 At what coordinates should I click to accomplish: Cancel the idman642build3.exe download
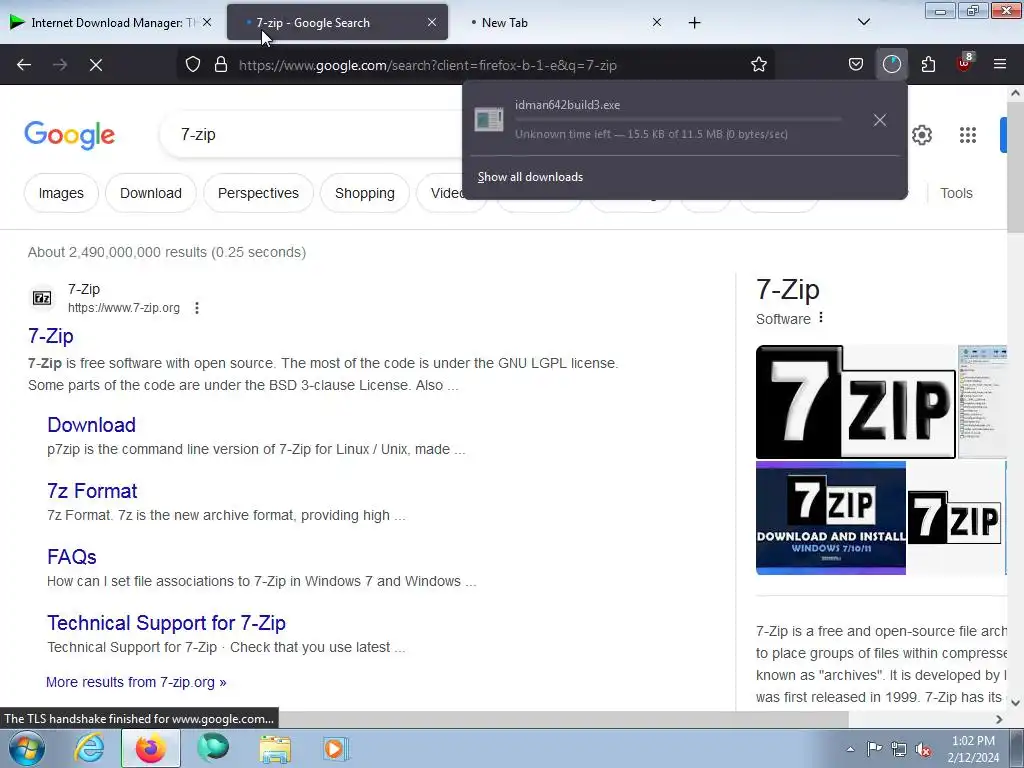point(880,120)
